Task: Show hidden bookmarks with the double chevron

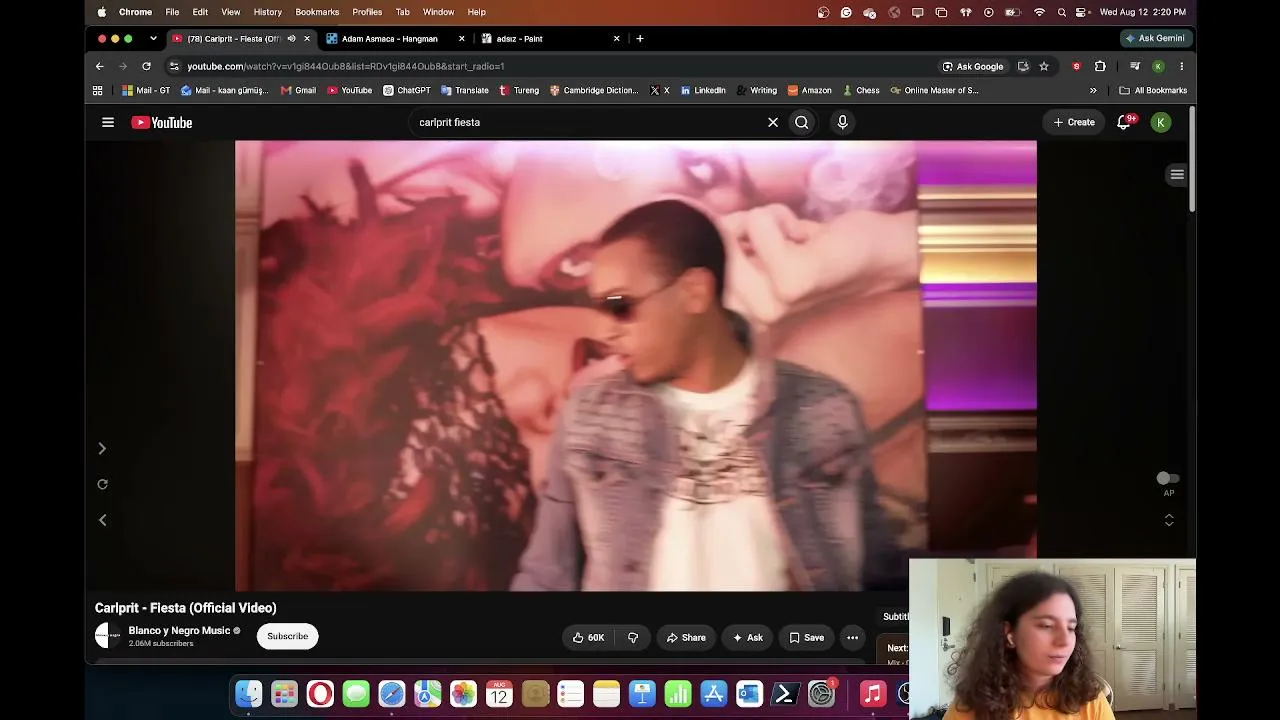Action: (x=1093, y=90)
